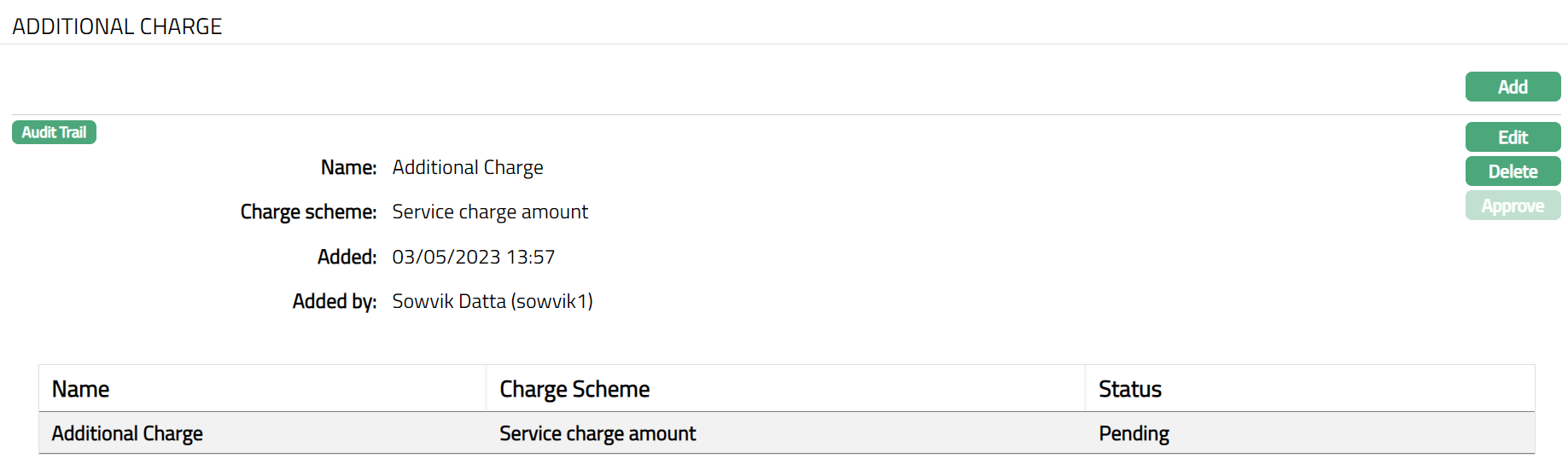Screen dimensions: 1568x470
Task: Click the Status column header
Action: pyautogui.click(x=1130, y=389)
